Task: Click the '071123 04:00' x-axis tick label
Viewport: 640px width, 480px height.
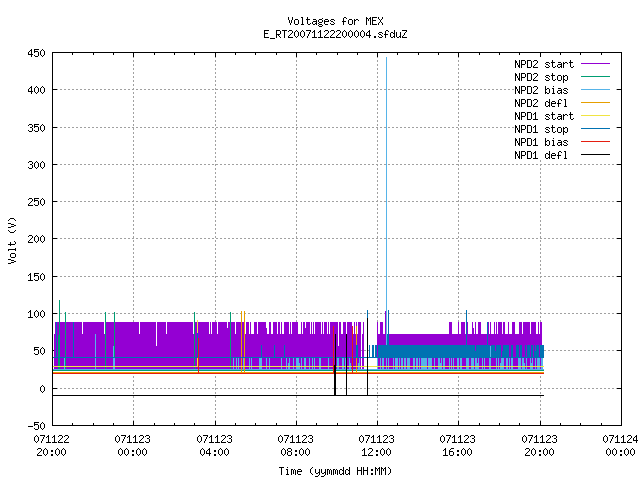Action: coord(214,446)
